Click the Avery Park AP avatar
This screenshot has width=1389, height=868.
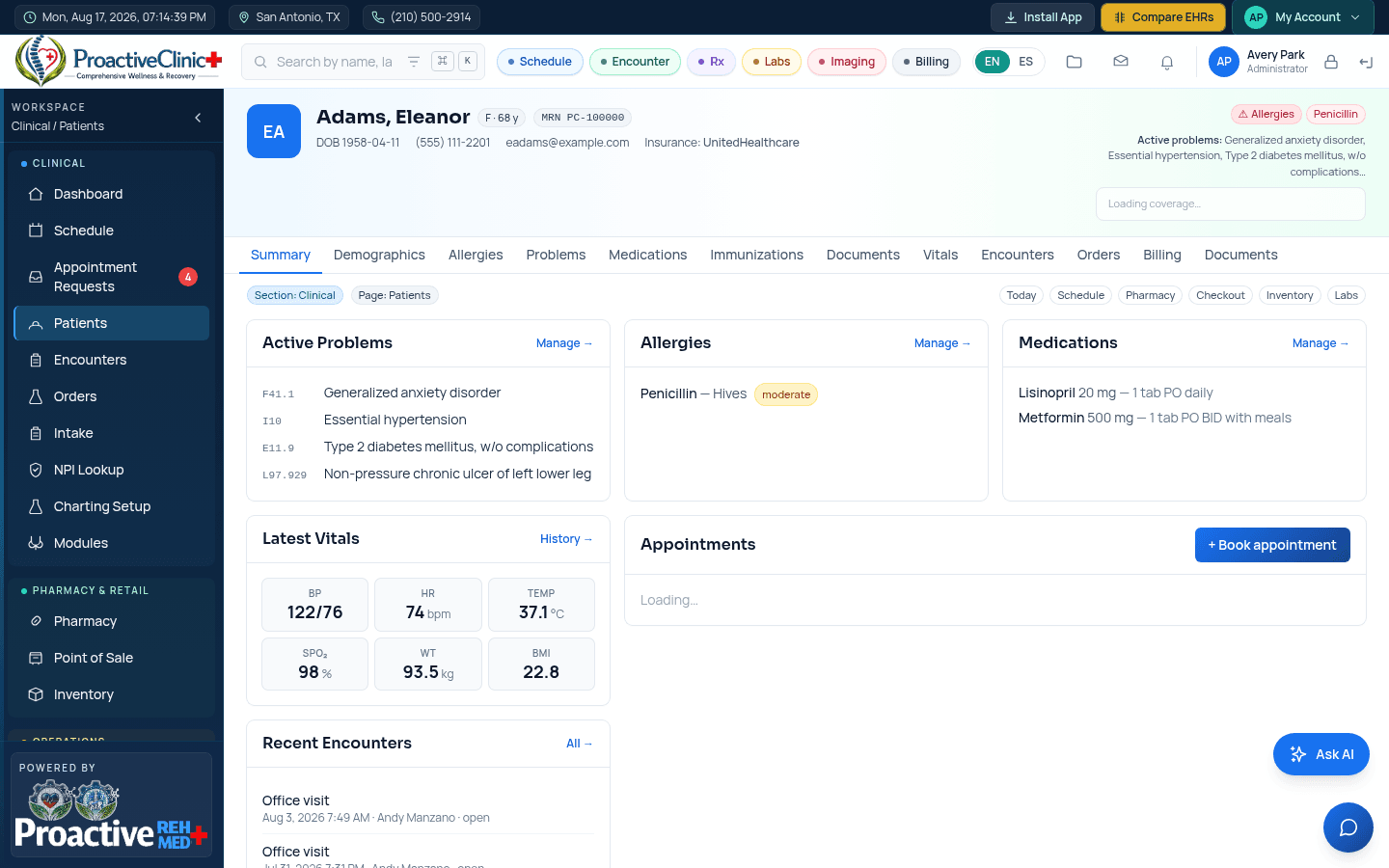tap(1223, 62)
